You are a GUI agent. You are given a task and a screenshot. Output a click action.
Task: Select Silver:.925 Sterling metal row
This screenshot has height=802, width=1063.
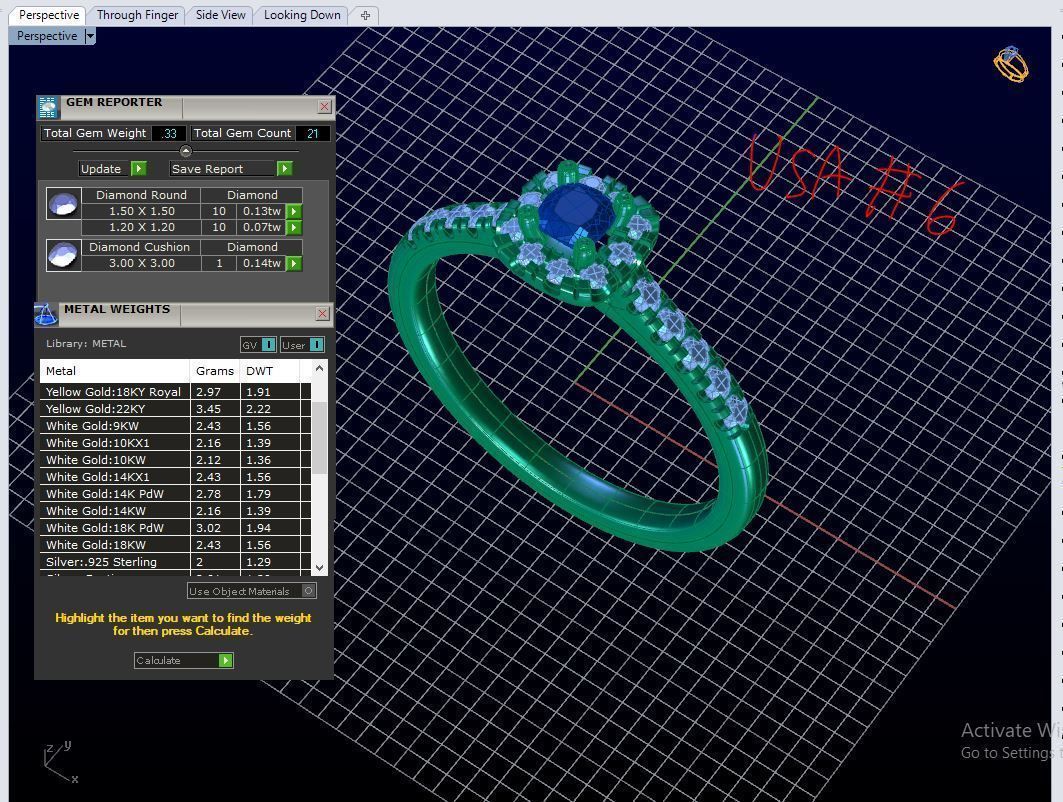tap(175, 561)
